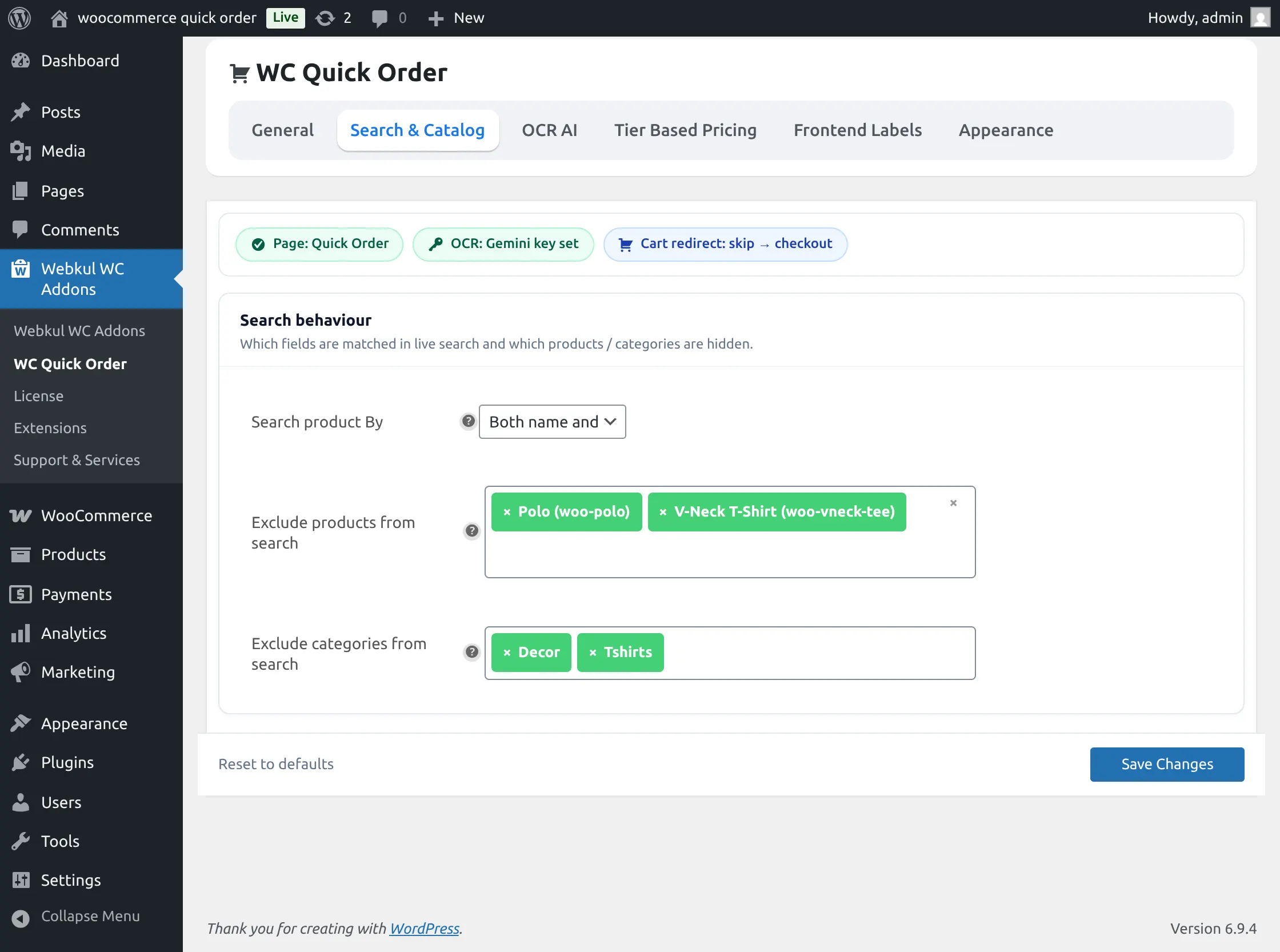Image resolution: width=1280 pixels, height=952 pixels.
Task: Click the Media library icon
Action: (21, 151)
